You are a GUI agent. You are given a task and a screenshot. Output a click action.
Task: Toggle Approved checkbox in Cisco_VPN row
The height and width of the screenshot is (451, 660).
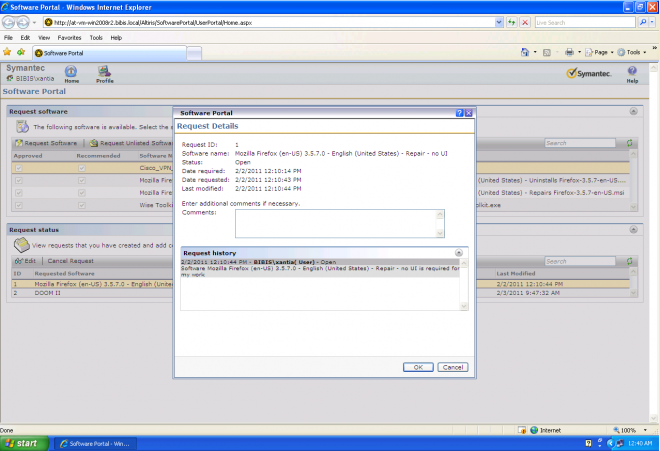(x=19, y=168)
